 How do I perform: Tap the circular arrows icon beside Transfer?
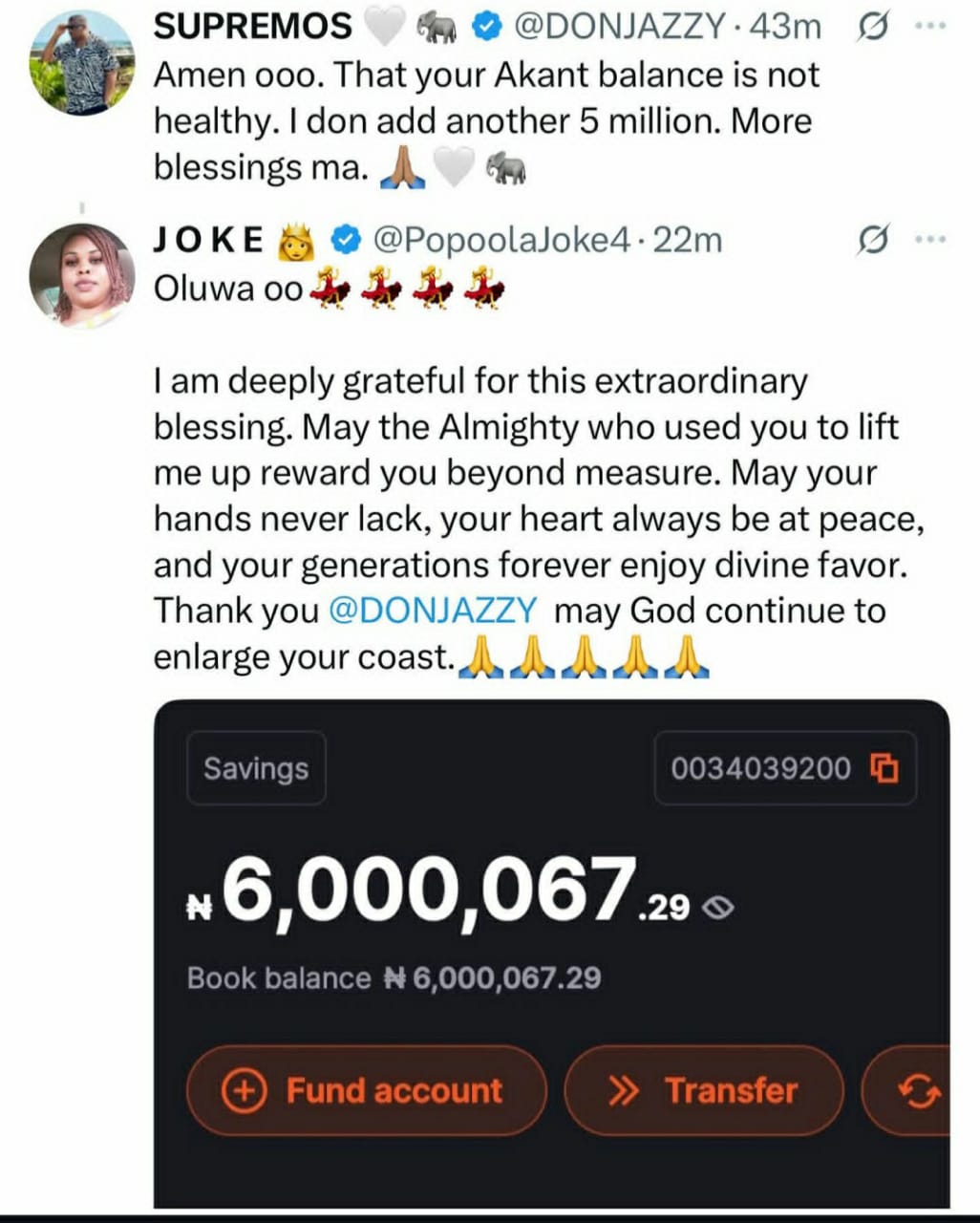point(918,1090)
